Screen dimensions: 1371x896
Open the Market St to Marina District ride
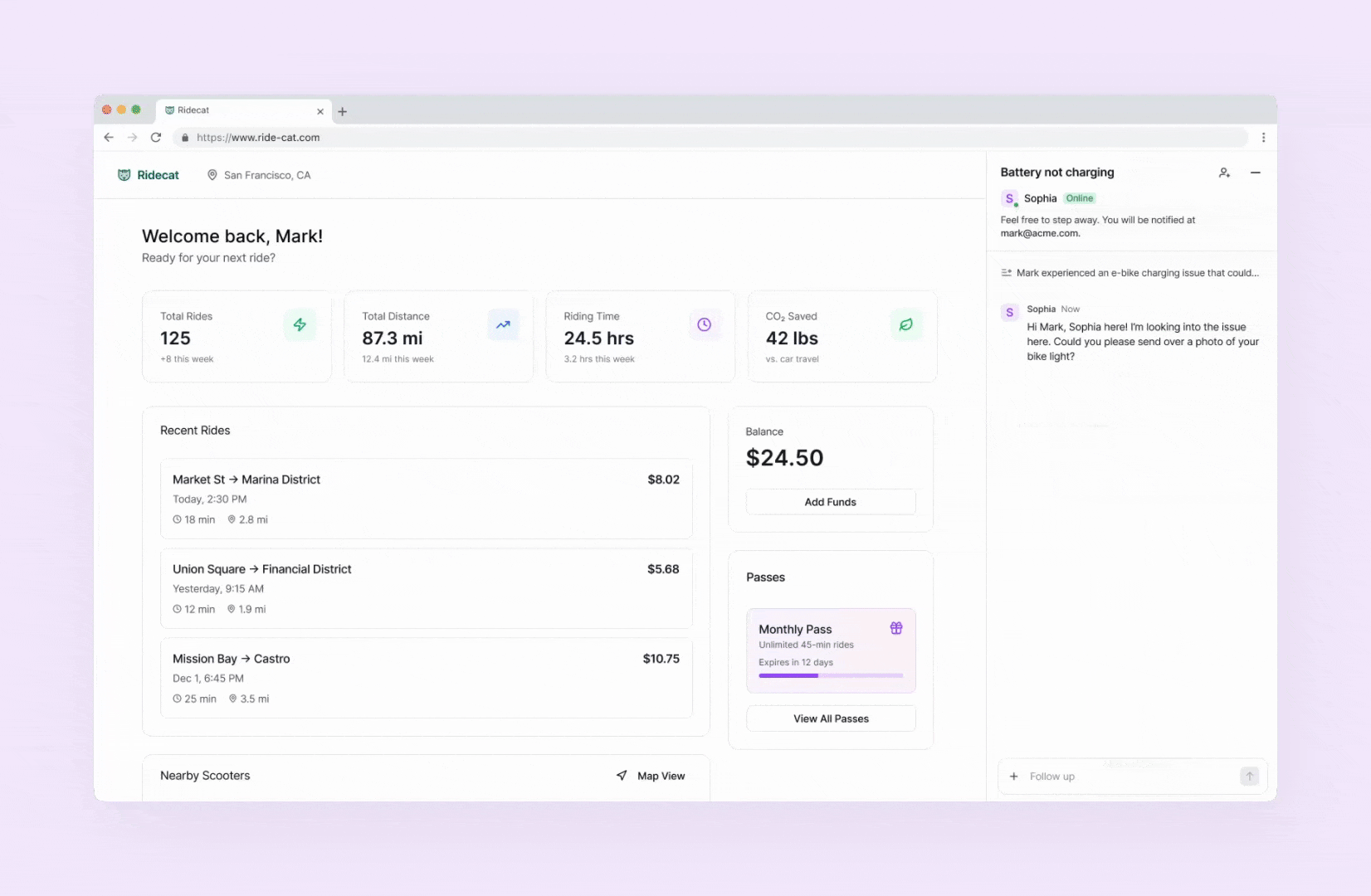point(426,499)
